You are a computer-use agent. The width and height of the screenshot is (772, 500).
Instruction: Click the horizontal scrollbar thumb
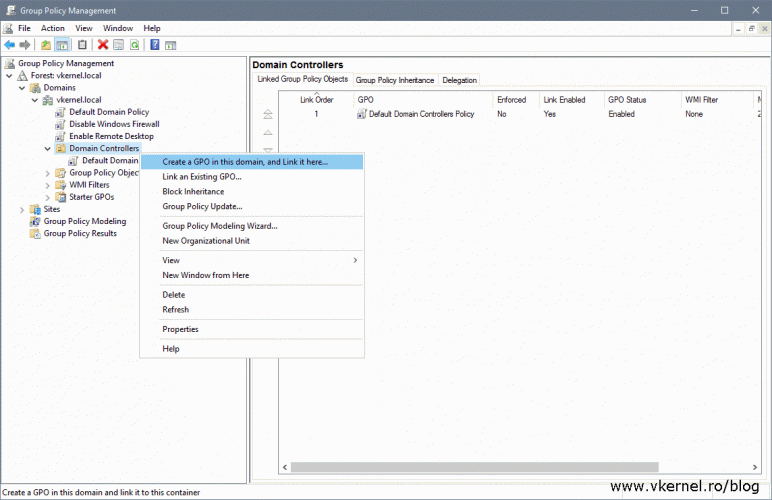coord(475,467)
